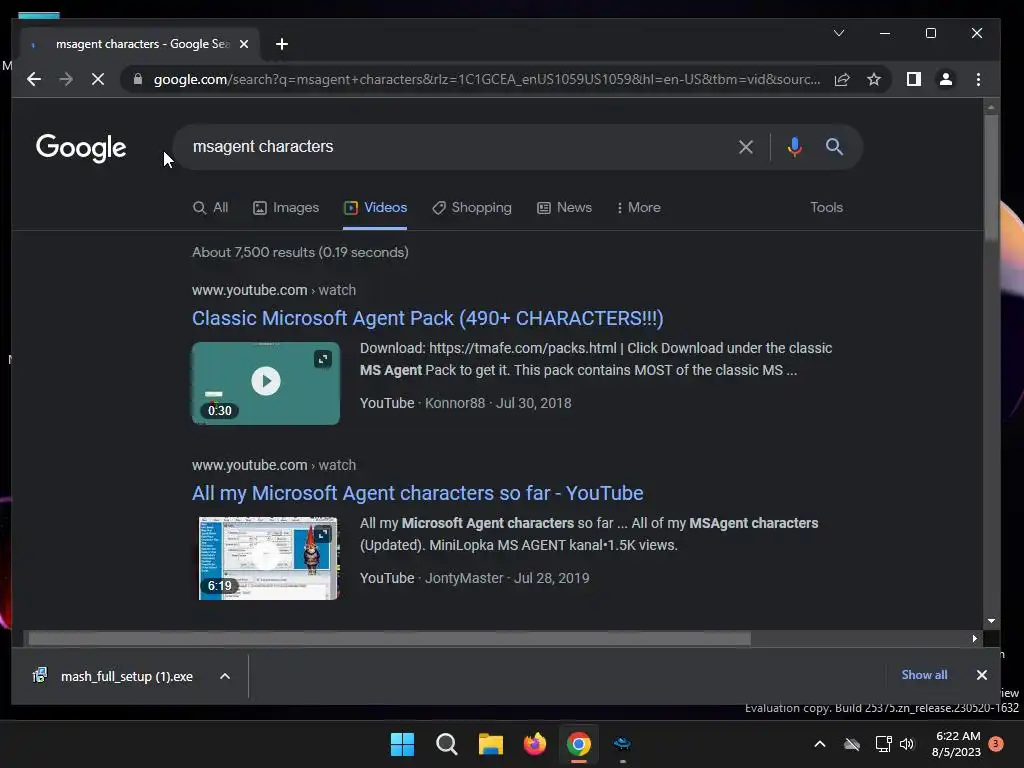Switch to News results tab

[x=564, y=208]
